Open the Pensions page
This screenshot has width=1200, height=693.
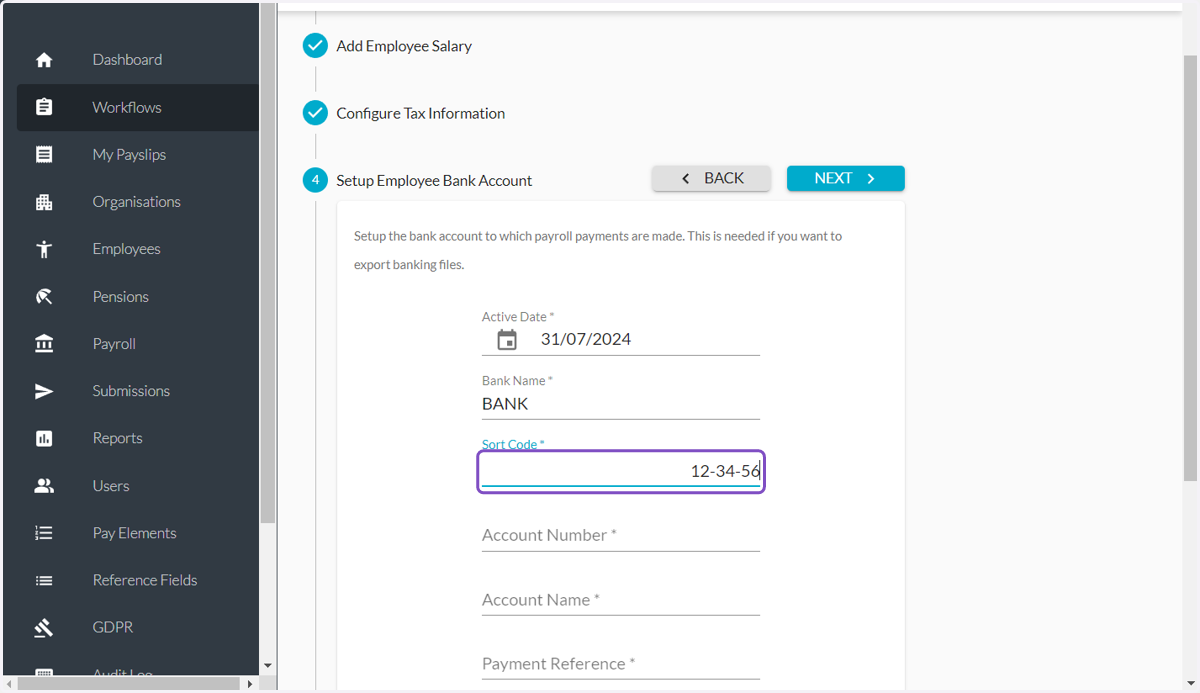138,297
